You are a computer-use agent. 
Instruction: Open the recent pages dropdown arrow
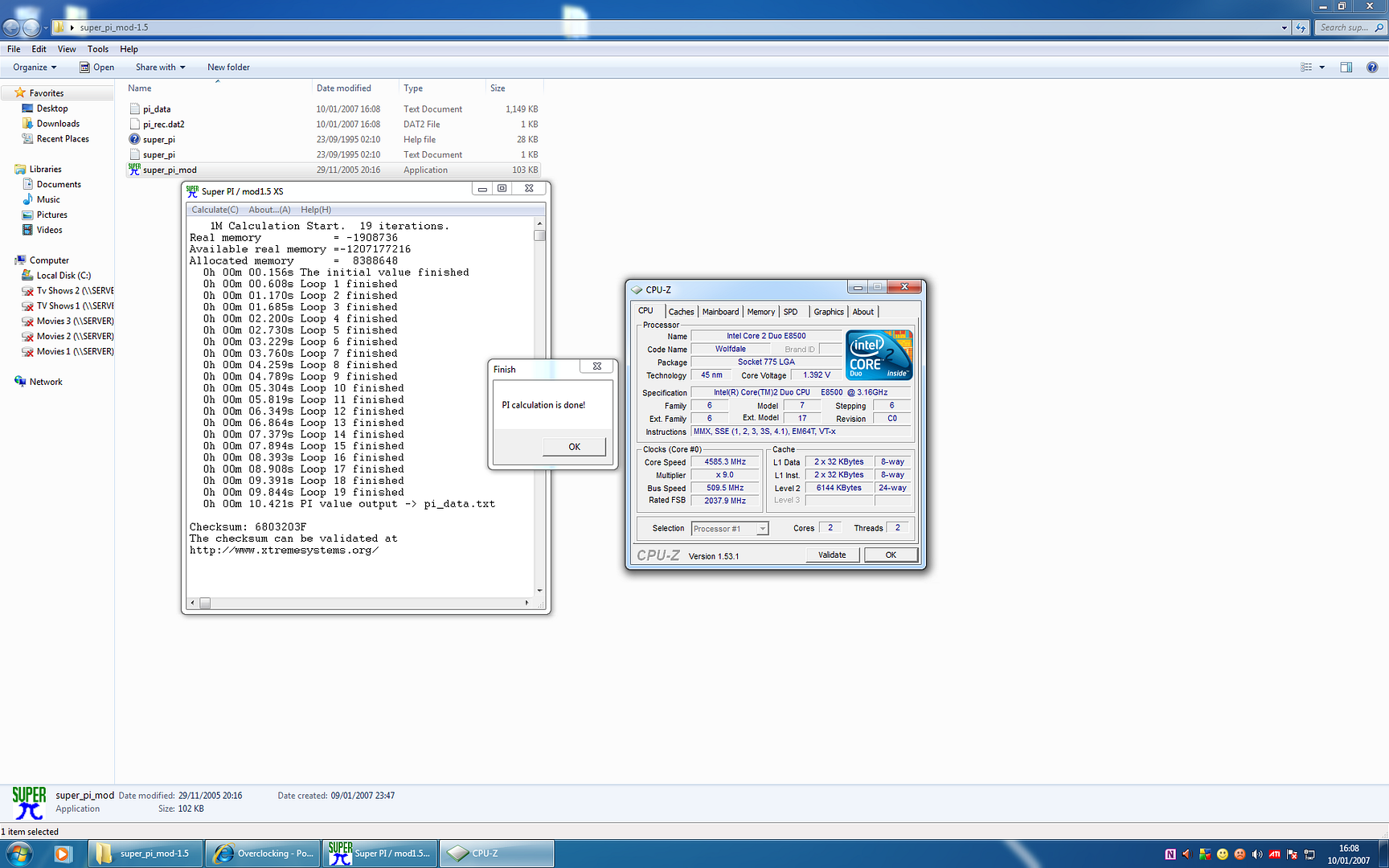pos(46,27)
